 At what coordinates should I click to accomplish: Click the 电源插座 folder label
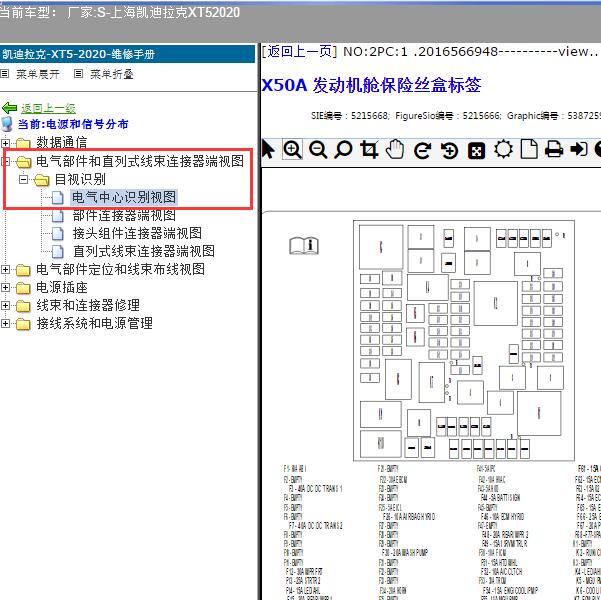pyautogui.click(x=62, y=288)
